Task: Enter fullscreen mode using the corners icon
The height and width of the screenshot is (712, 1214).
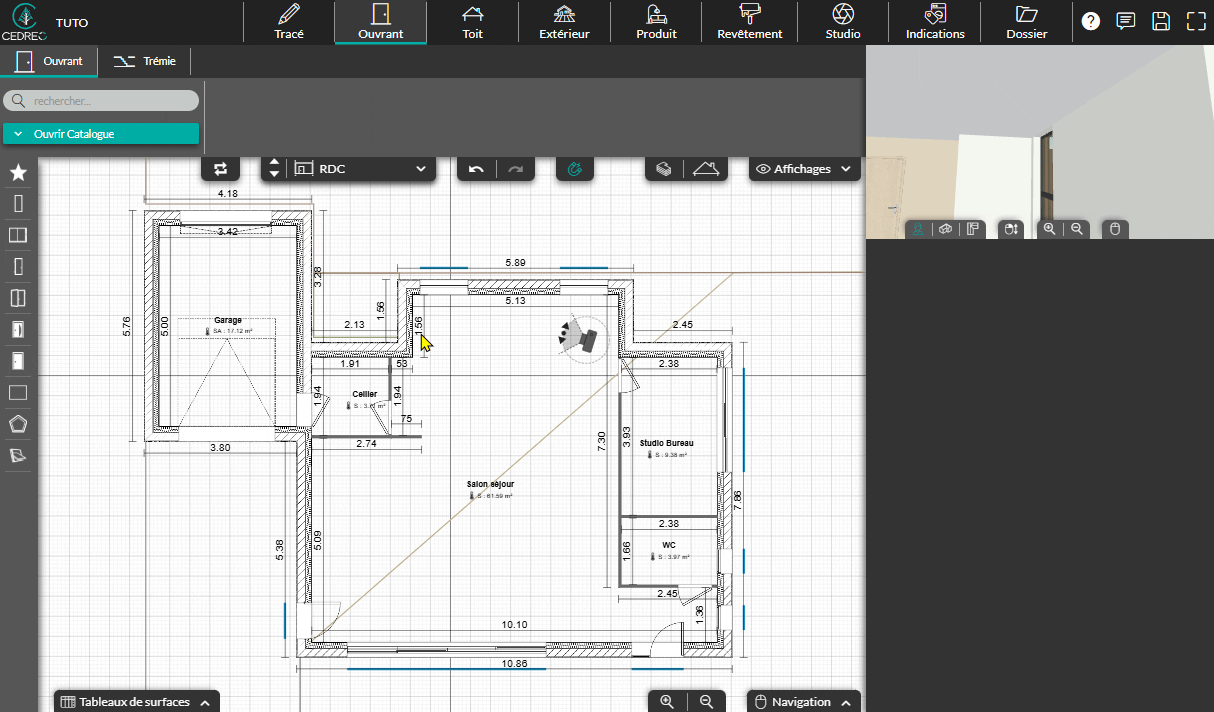Action: point(1196,21)
